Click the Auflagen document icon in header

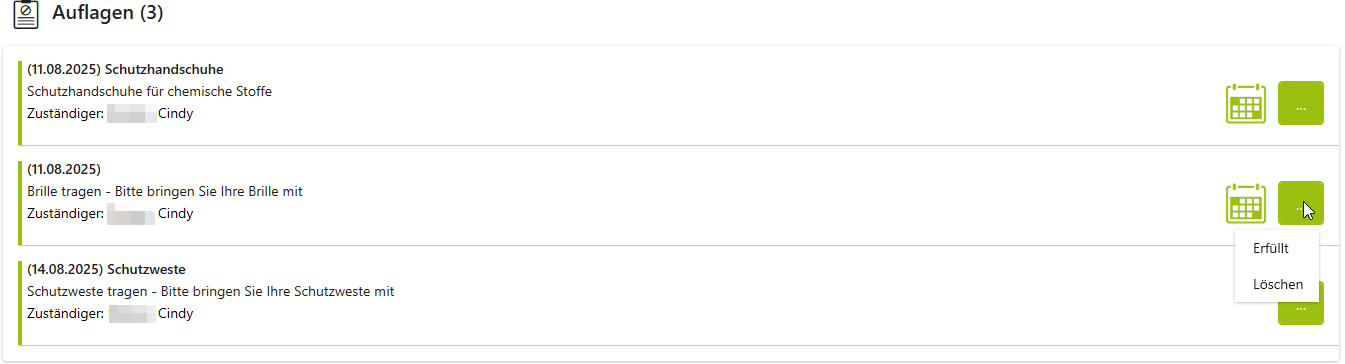click(x=27, y=14)
